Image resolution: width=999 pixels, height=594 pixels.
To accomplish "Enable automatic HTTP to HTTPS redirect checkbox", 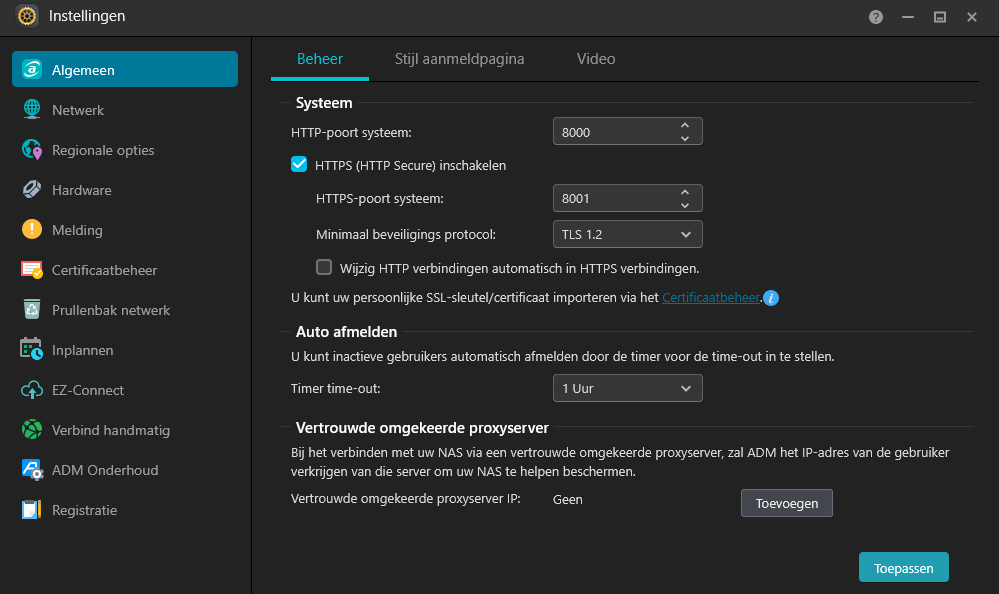I will pyautogui.click(x=324, y=267).
